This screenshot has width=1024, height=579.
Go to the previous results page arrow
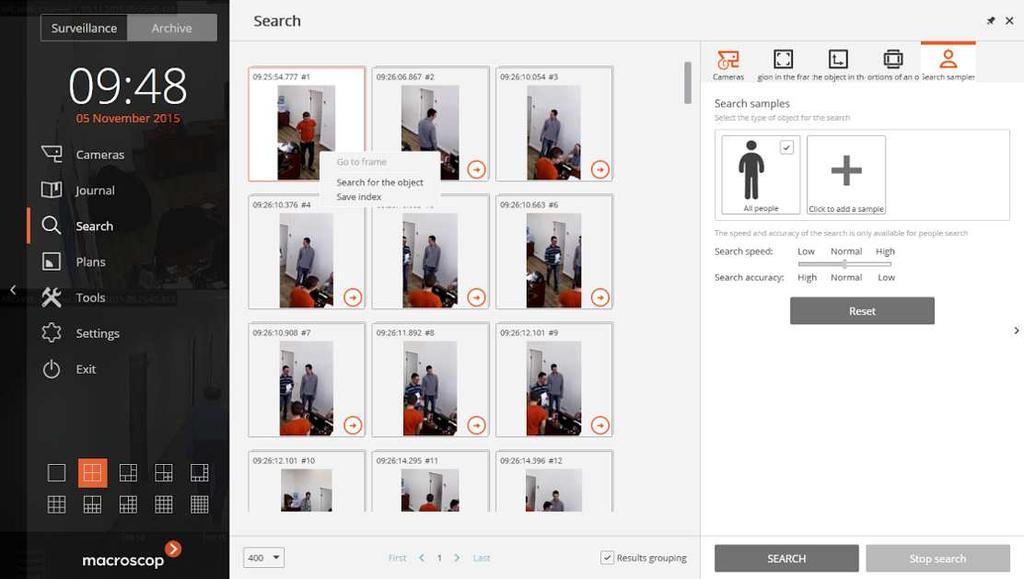tap(422, 558)
